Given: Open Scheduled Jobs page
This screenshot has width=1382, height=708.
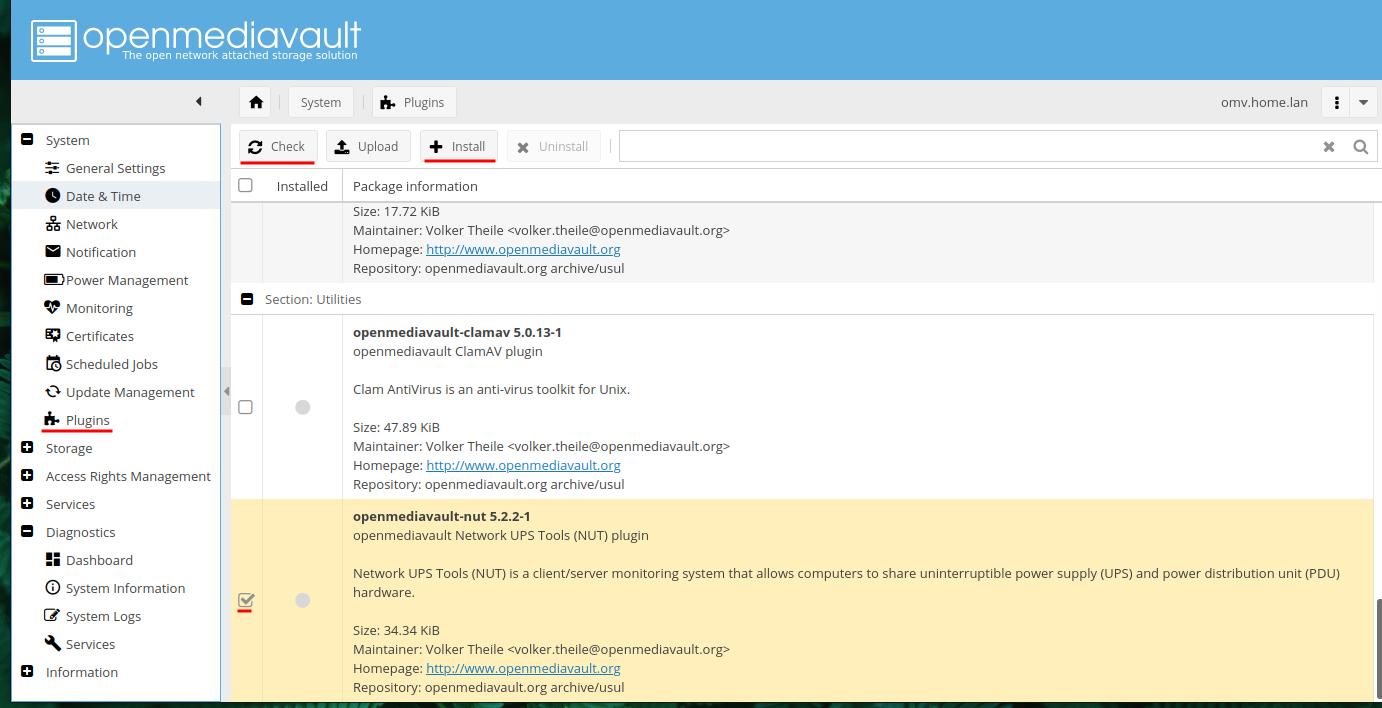Looking at the screenshot, I should [x=112, y=364].
